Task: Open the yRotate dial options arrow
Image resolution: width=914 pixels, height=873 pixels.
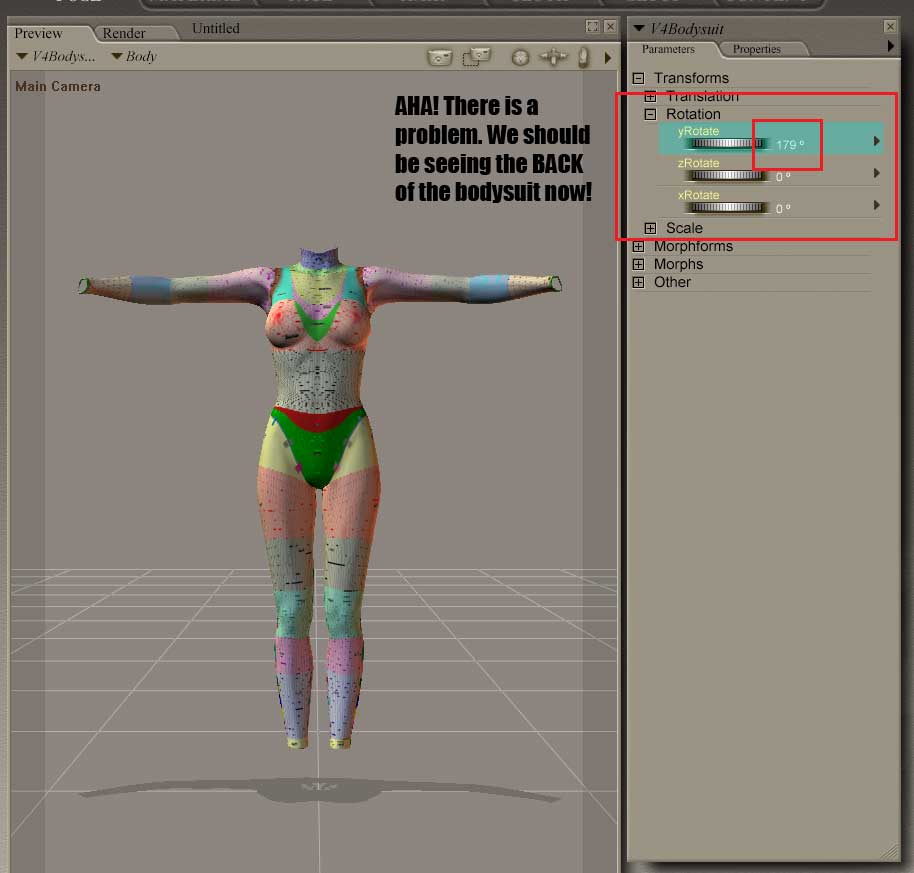Action: 877,142
